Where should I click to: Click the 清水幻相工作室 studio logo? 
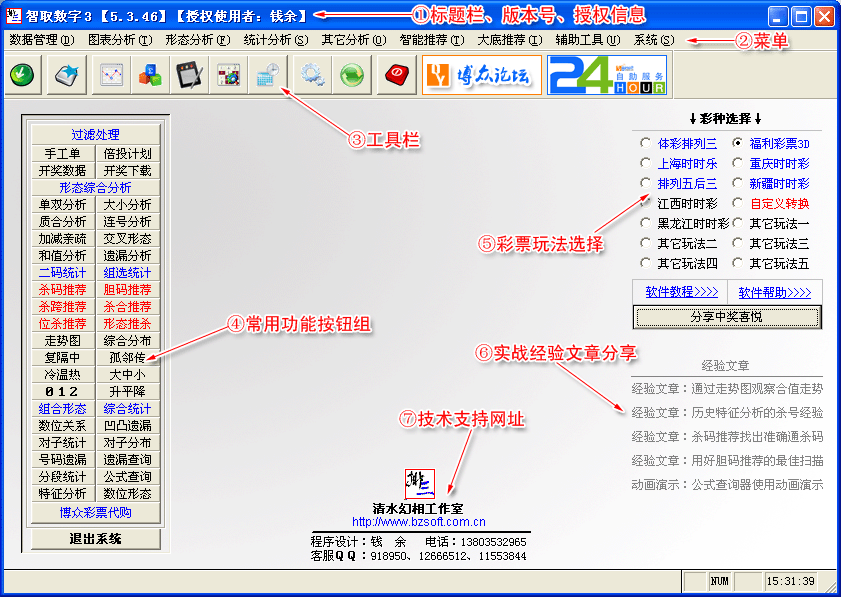(419, 483)
